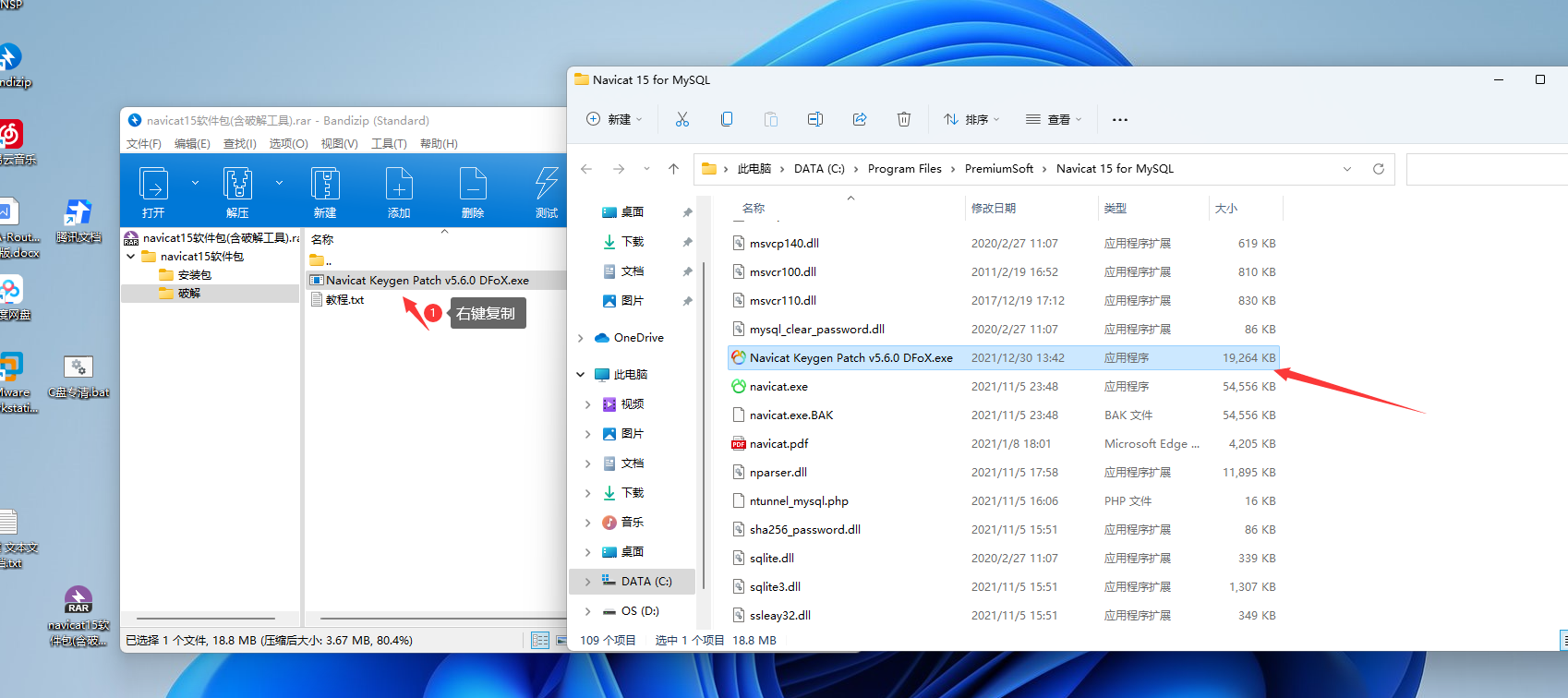Go up one folder level in Explorer
The height and width of the screenshot is (698, 1568).
point(674,169)
